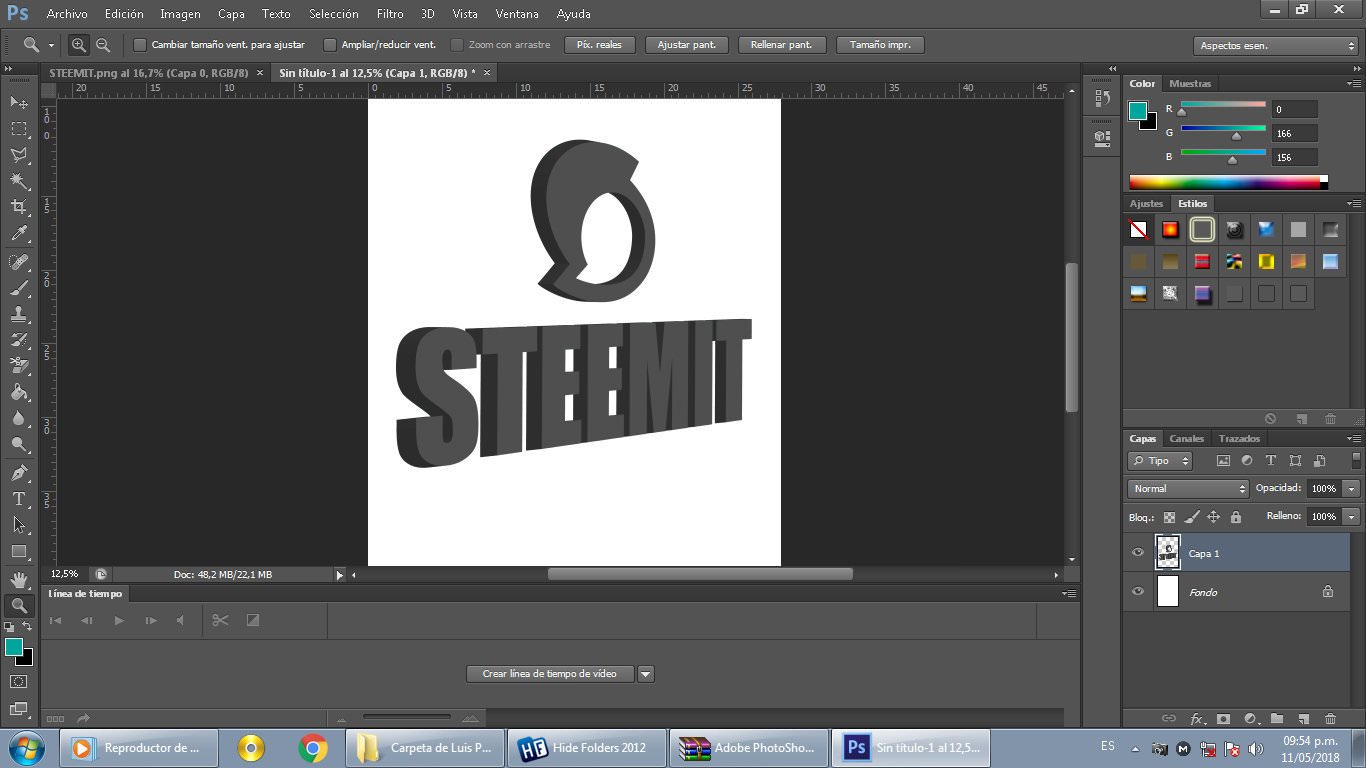Open the Opacidad slider dropdown arrow
Viewport: 1366px width, 768px height.
1352,489
